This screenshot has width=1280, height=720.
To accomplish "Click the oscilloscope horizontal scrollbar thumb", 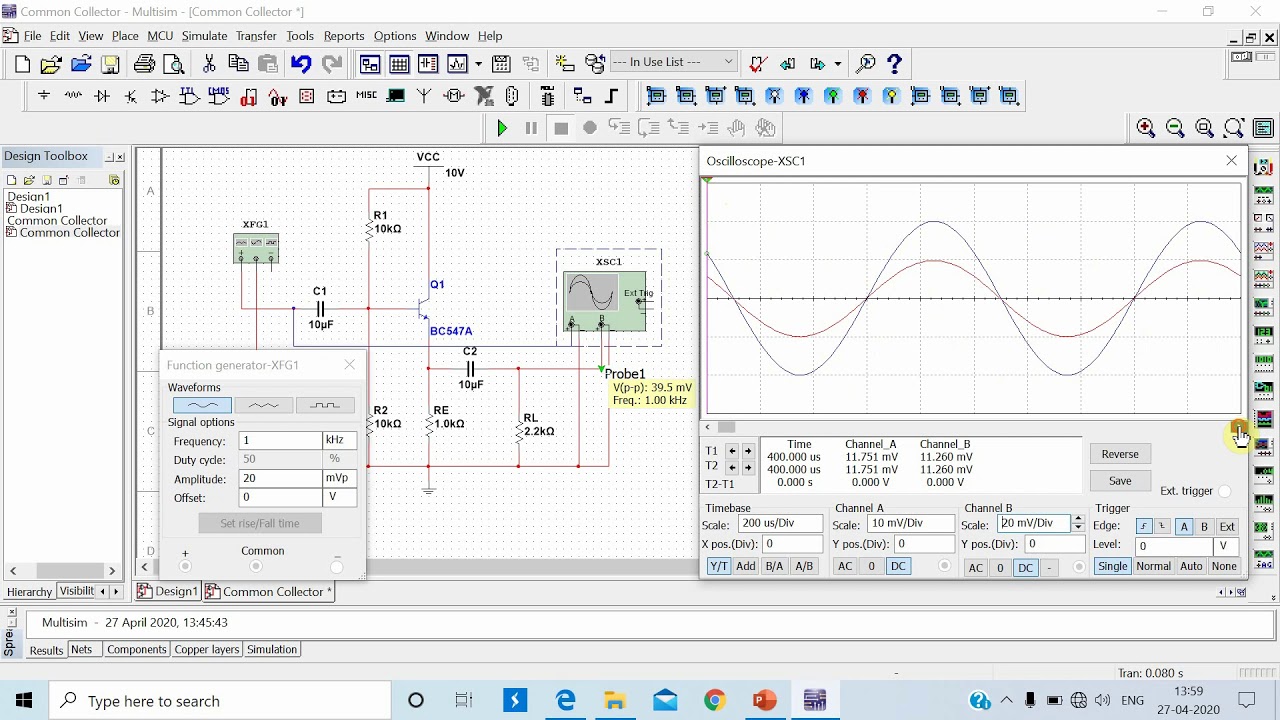I will tap(727, 427).
